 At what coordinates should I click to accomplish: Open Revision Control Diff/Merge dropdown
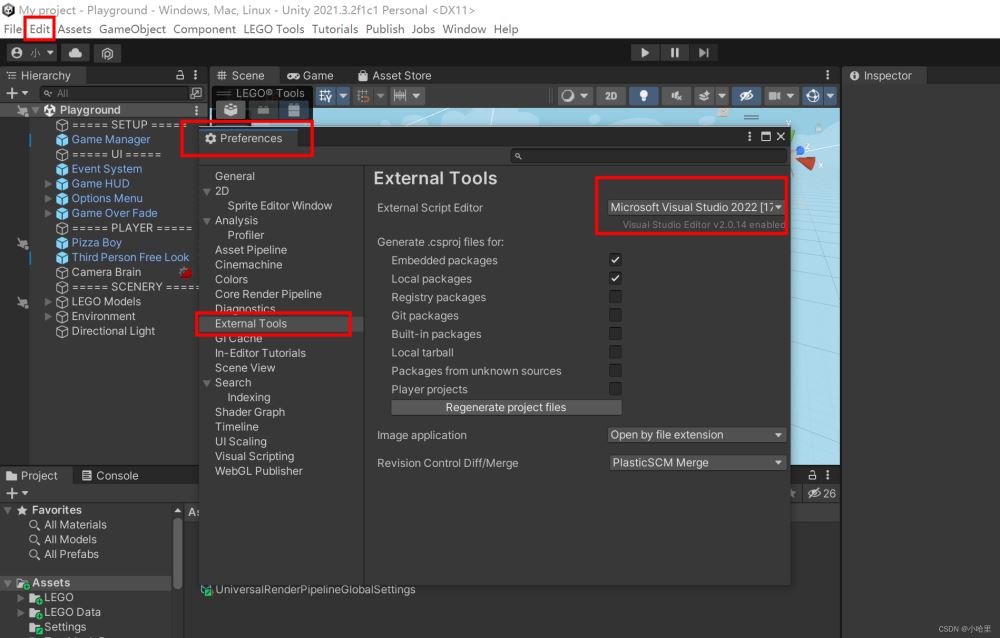click(x=696, y=463)
